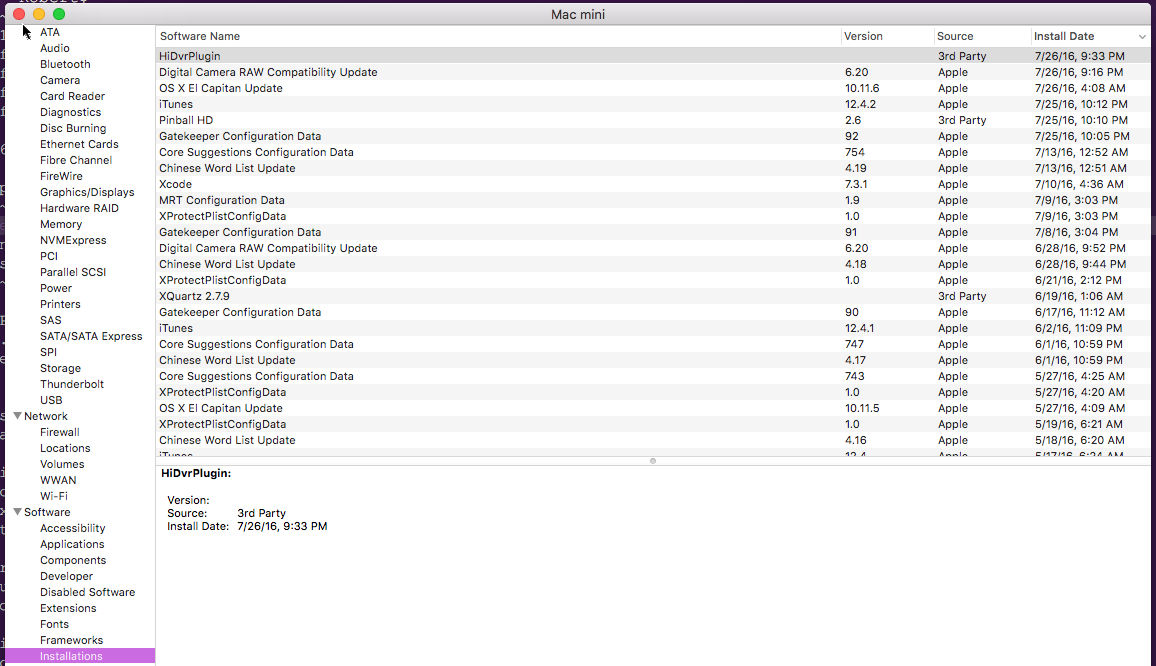Select SPI in the sidebar
Image resolution: width=1156 pixels, height=666 pixels.
pyautogui.click(x=48, y=352)
